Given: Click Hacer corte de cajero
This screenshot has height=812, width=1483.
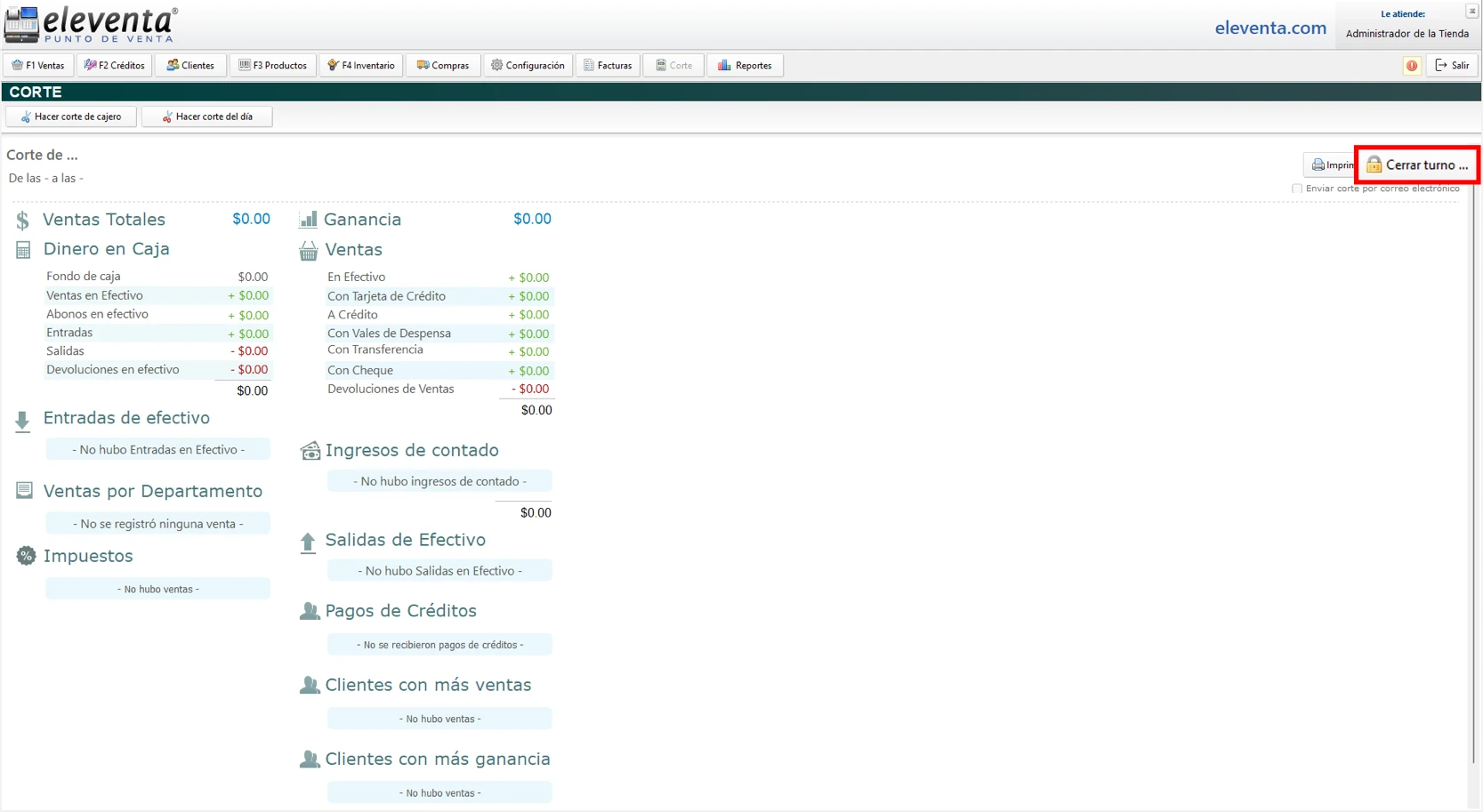Looking at the screenshot, I should pyautogui.click(x=71, y=117).
